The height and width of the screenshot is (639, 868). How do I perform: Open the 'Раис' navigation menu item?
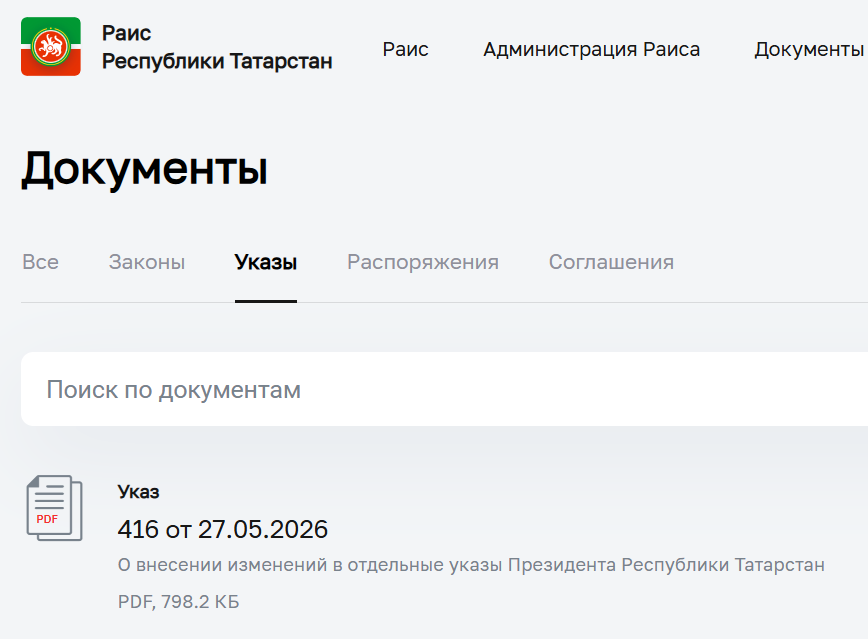click(405, 49)
